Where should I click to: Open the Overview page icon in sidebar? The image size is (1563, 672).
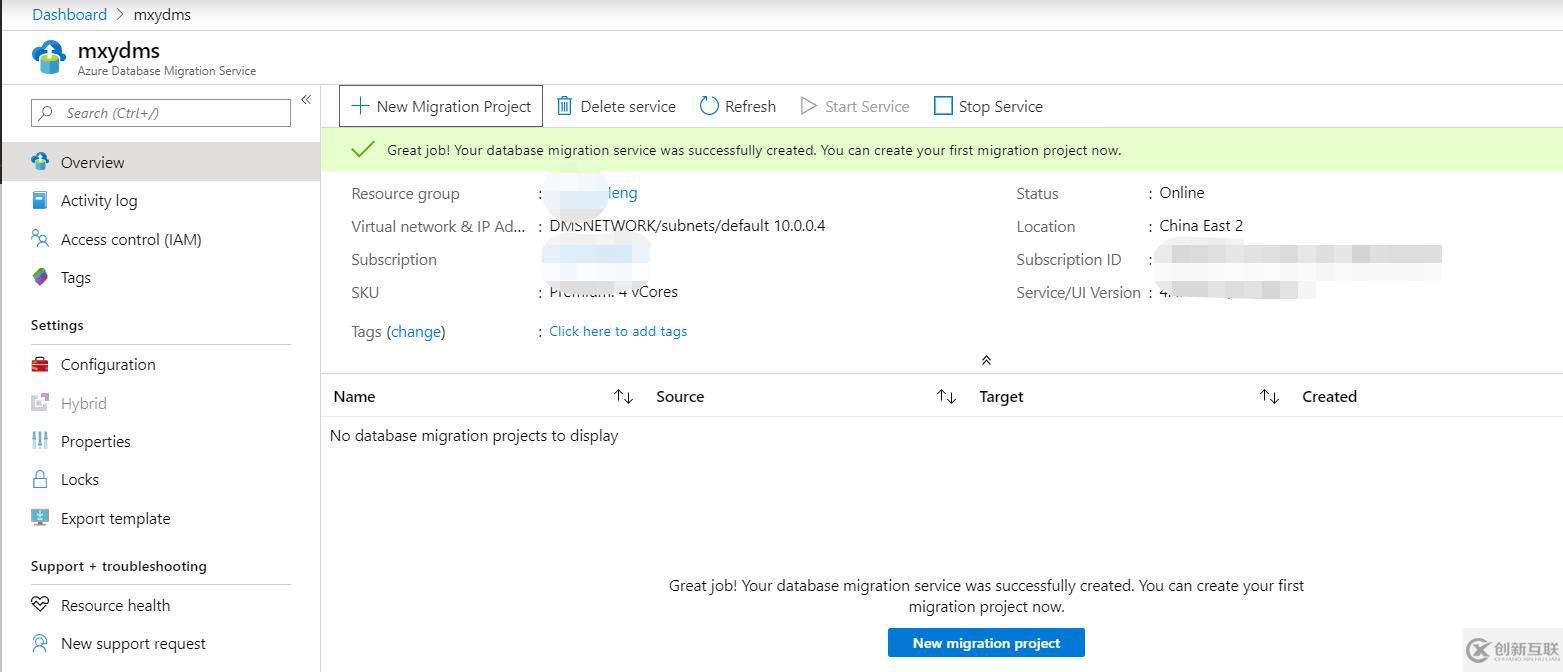pyautogui.click(x=40, y=161)
